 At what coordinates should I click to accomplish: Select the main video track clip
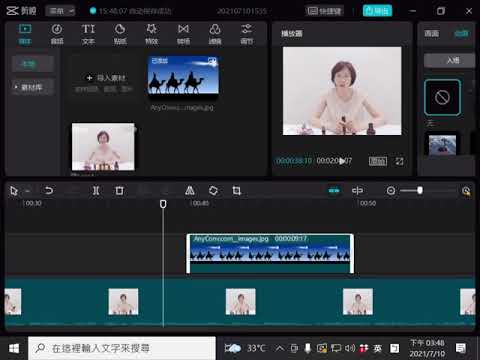coord(240,302)
